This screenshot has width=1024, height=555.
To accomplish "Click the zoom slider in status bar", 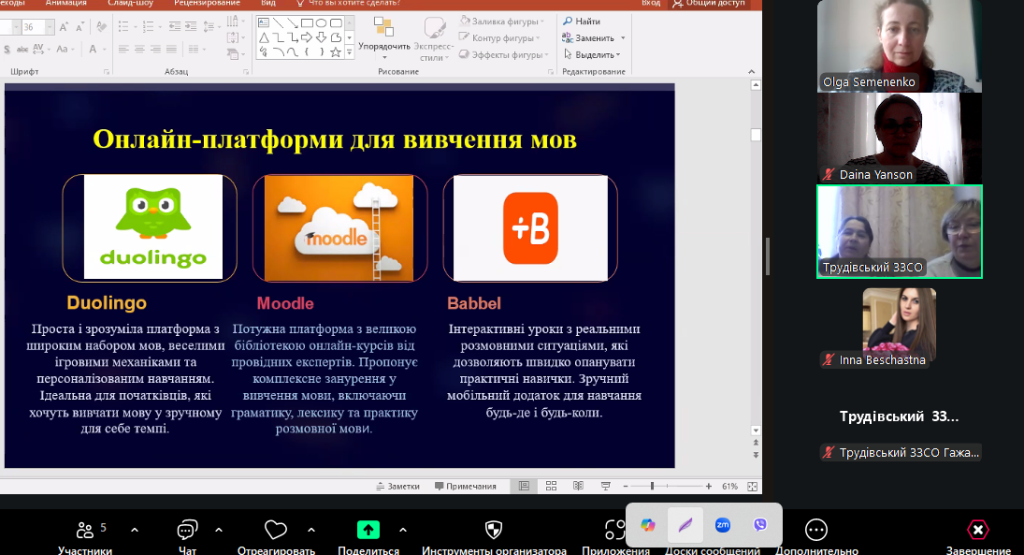I will tap(653, 486).
